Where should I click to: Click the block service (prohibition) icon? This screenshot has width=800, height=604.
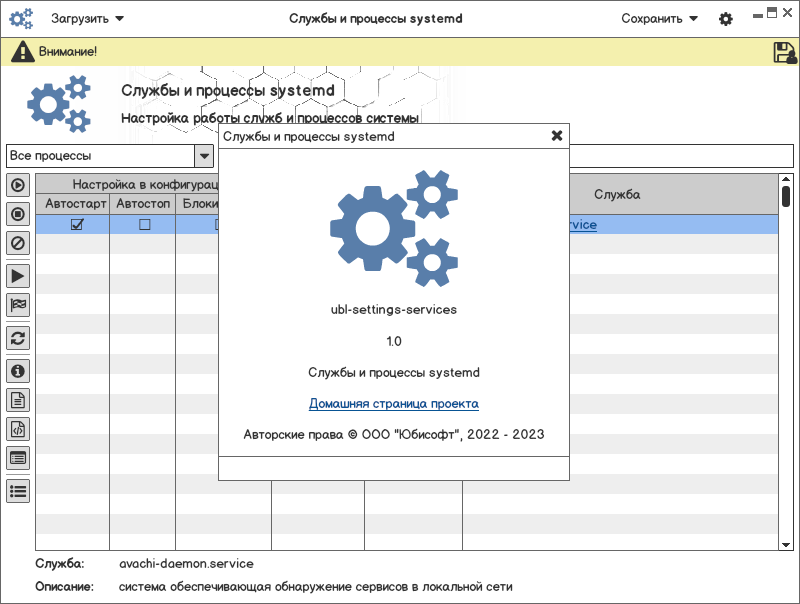click(x=18, y=242)
